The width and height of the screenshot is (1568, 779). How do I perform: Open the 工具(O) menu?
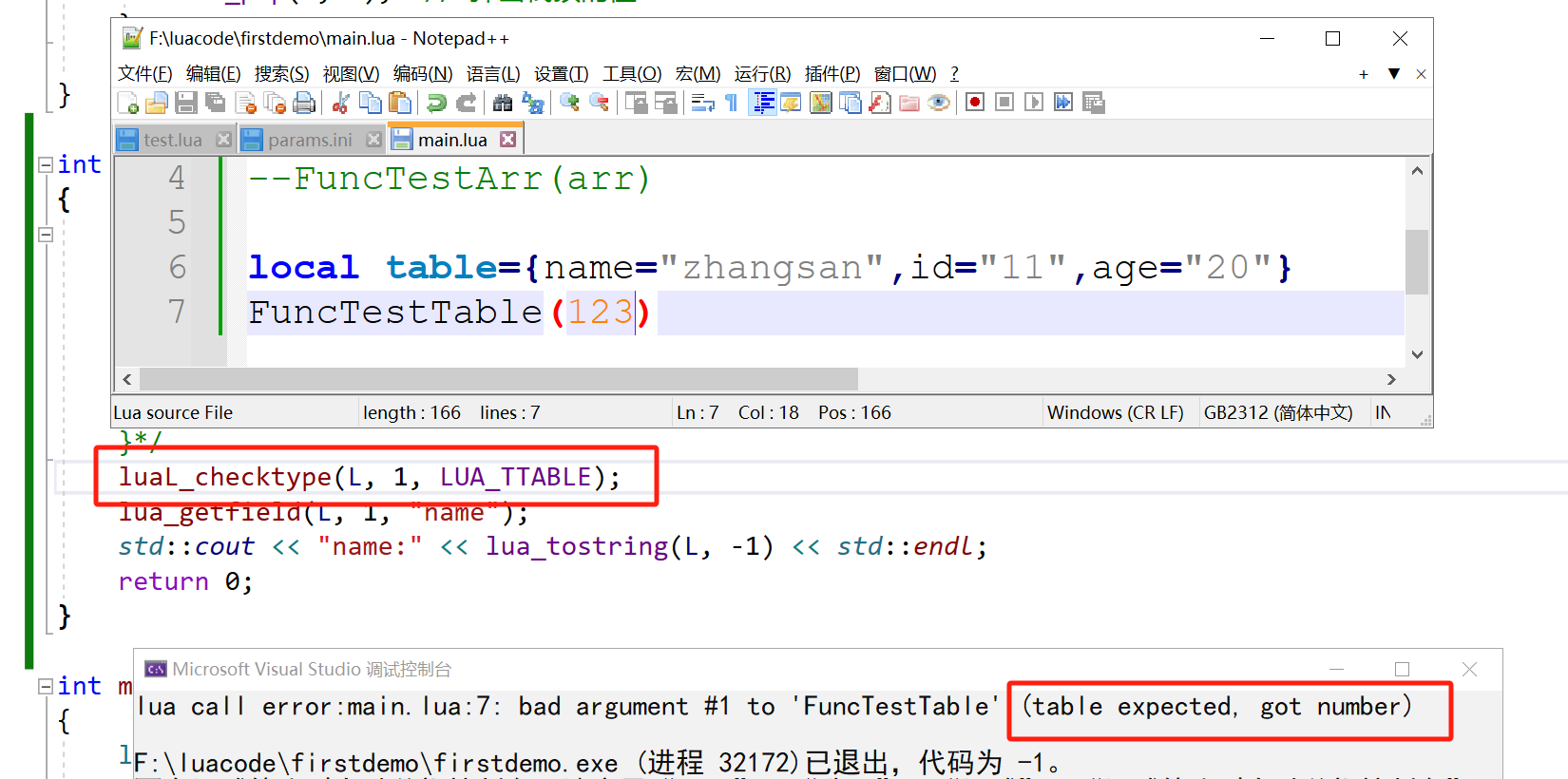coord(633,74)
